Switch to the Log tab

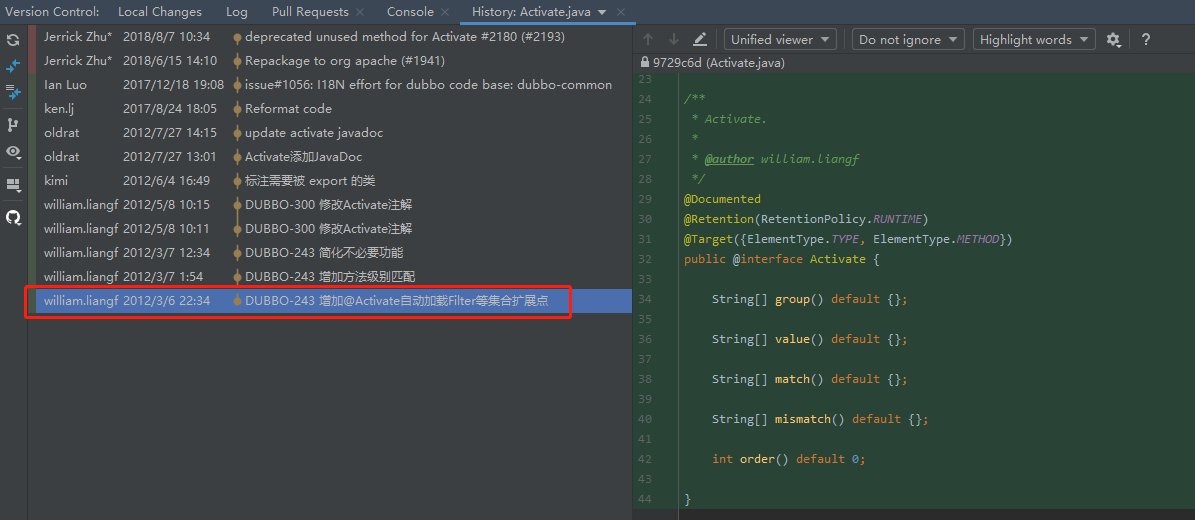(x=237, y=12)
